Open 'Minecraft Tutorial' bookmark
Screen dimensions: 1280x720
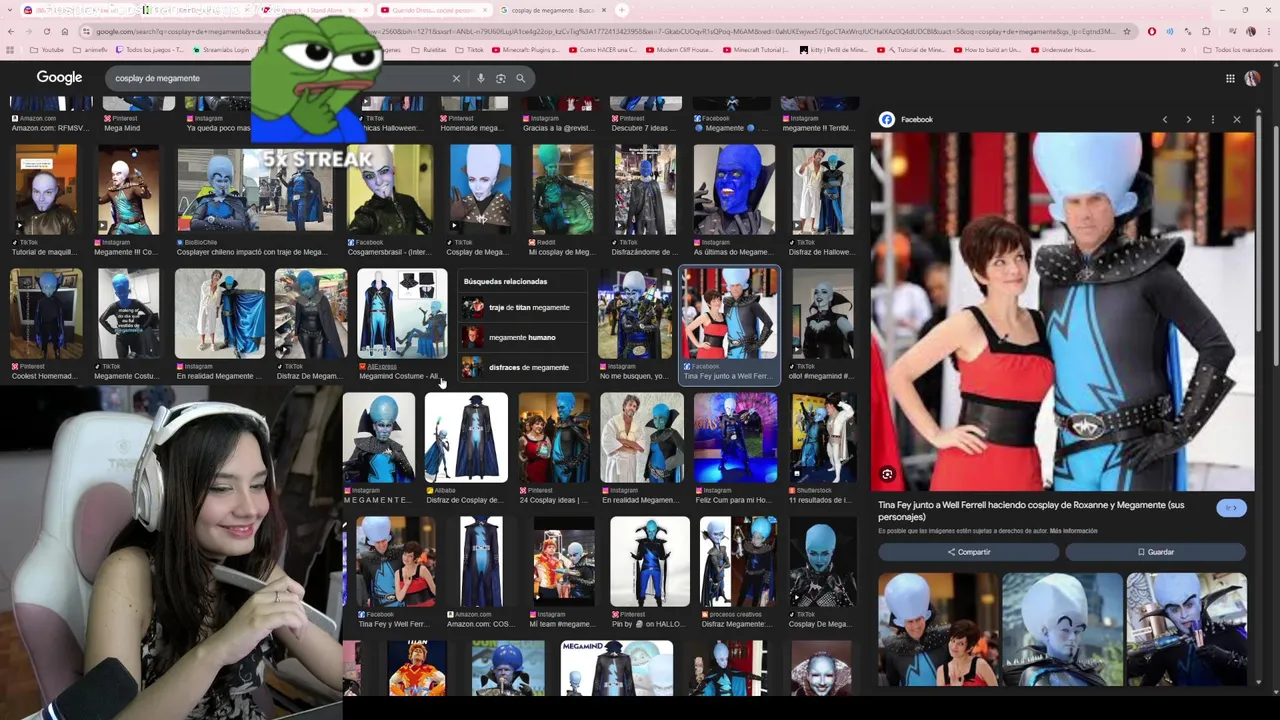(x=756, y=49)
